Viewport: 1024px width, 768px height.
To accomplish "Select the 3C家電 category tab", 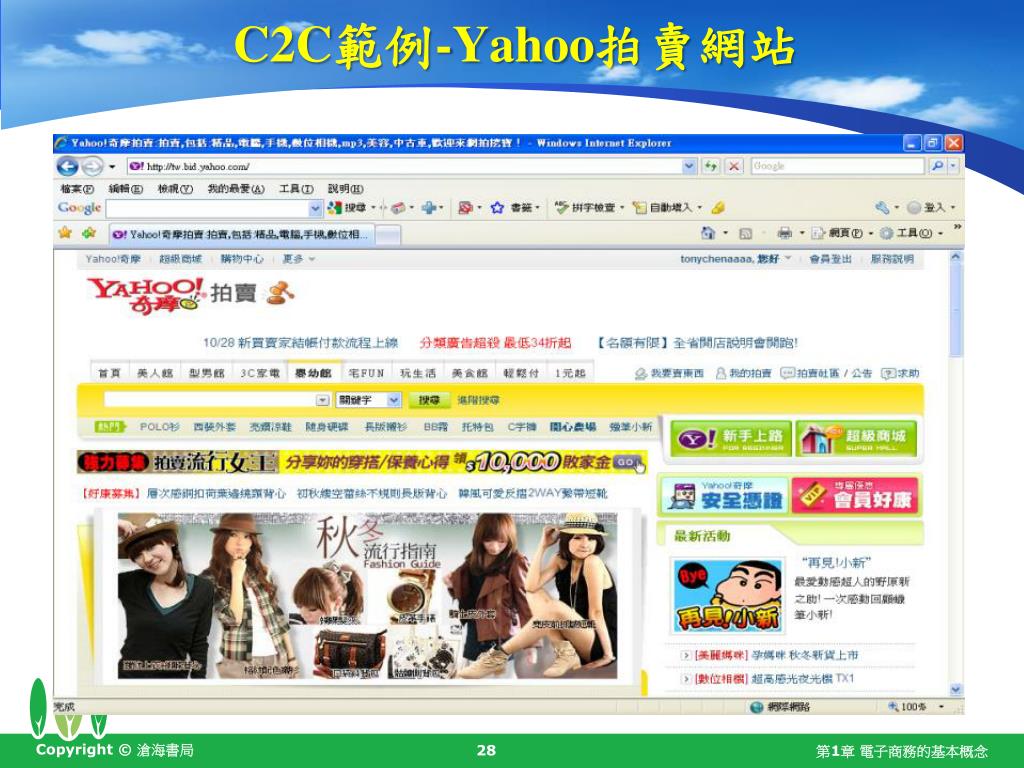I will click(x=260, y=373).
